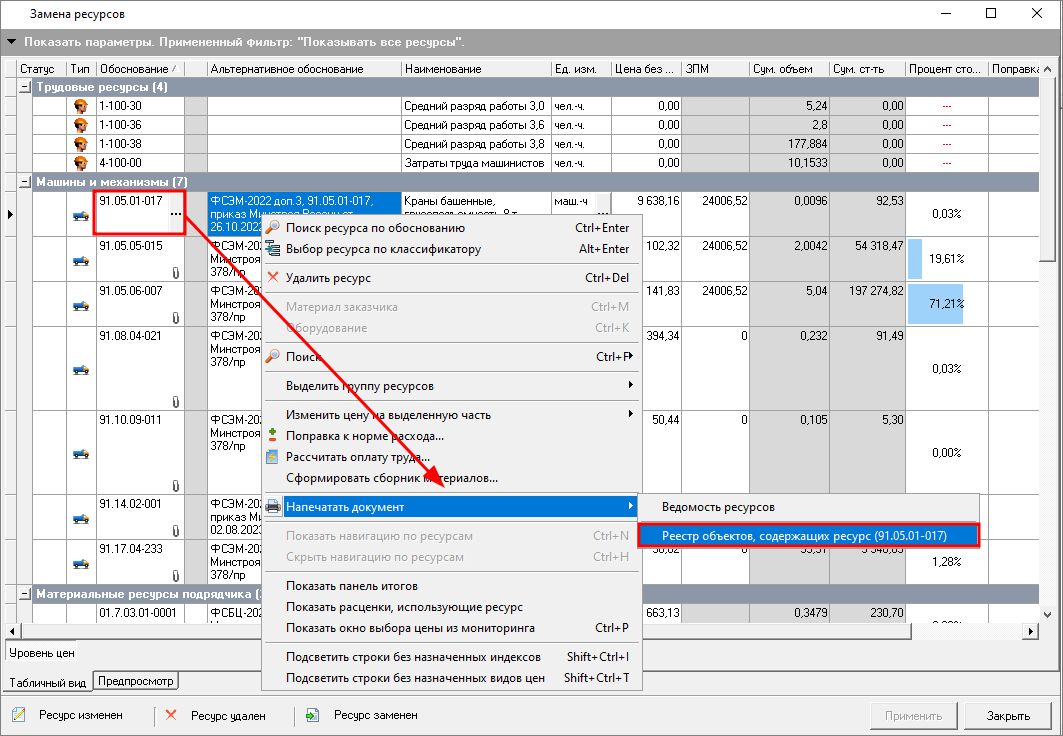Select the Уровень цен tab
Image resolution: width=1063 pixels, height=736 pixels.
pos(41,653)
